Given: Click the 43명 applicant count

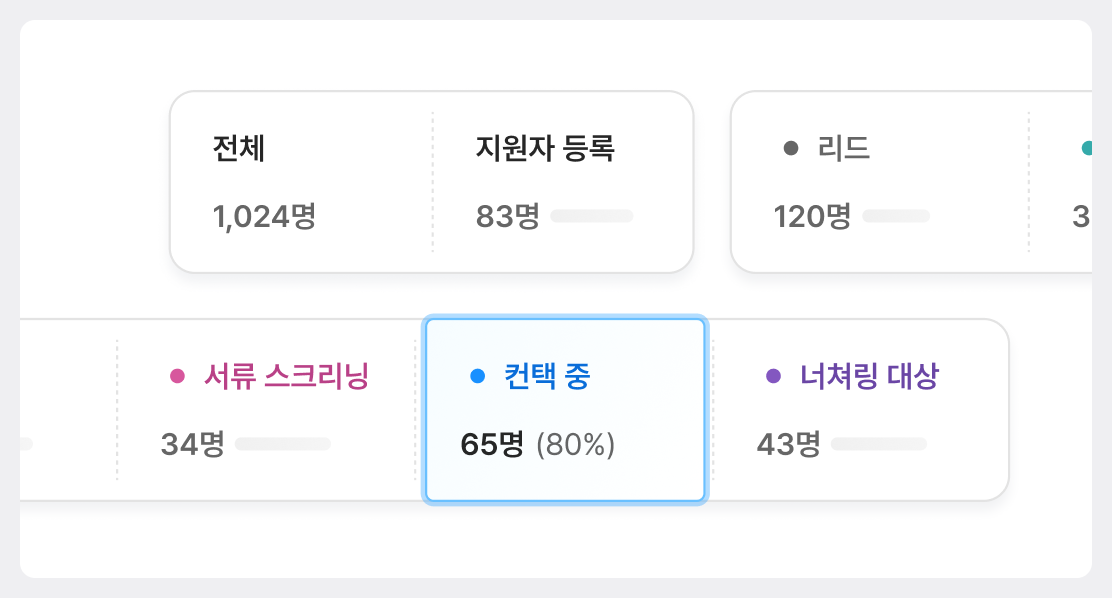Looking at the screenshot, I should point(789,444).
